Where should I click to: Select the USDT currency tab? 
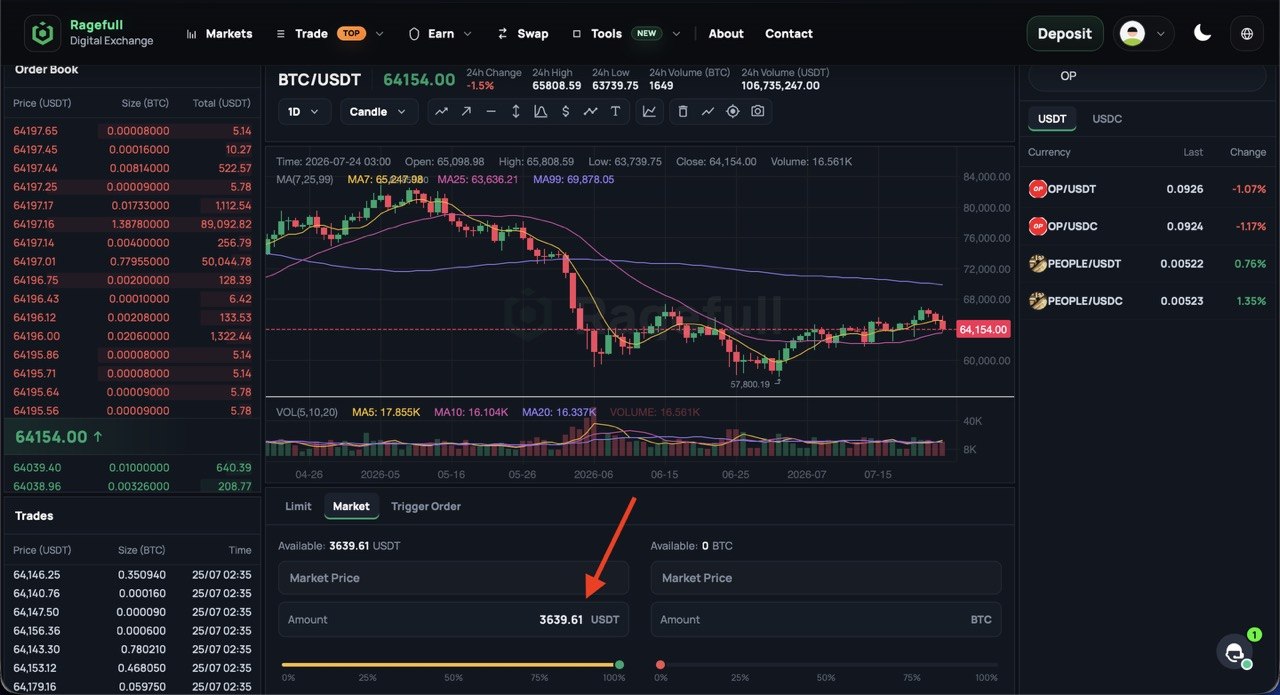(x=1052, y=119)
